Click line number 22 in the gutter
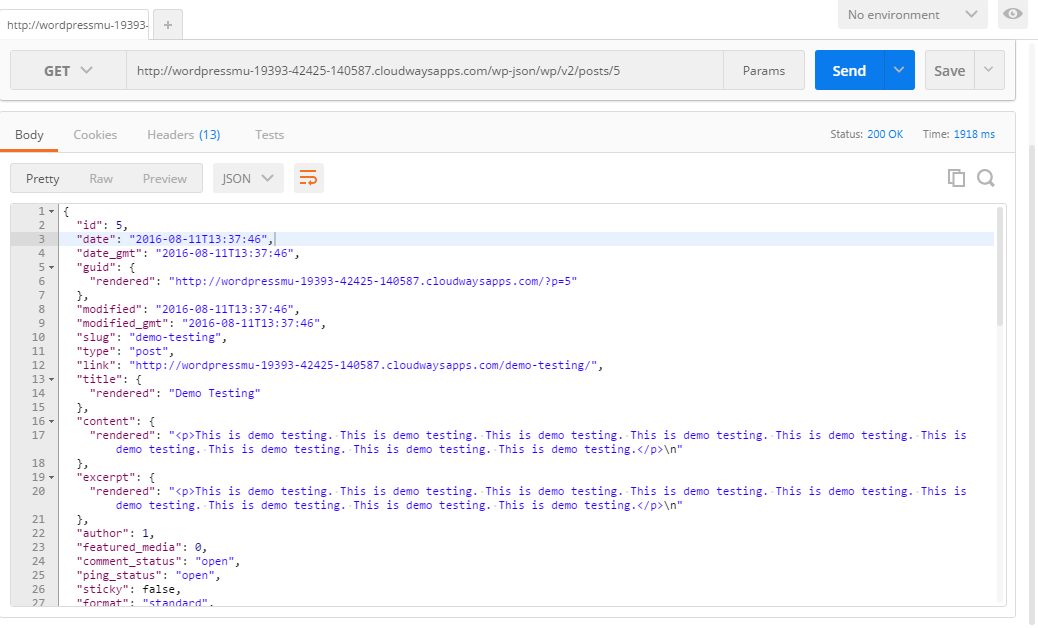The width and height of the screenshot is (1038, 628). pyautogui.click(x=38, y=533)
